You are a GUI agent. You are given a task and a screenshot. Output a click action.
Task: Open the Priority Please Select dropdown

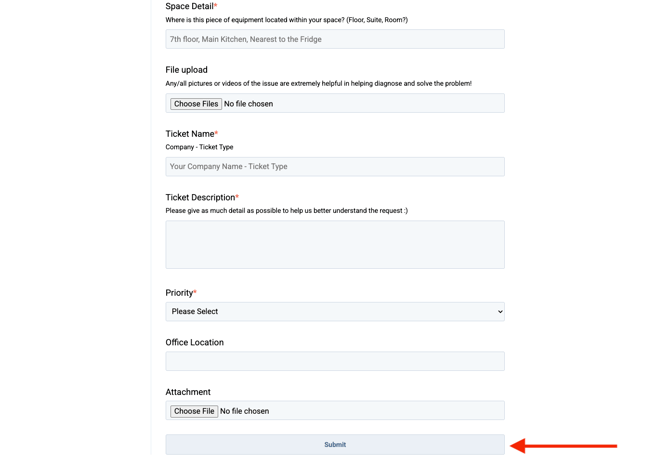tap(335, 311)
